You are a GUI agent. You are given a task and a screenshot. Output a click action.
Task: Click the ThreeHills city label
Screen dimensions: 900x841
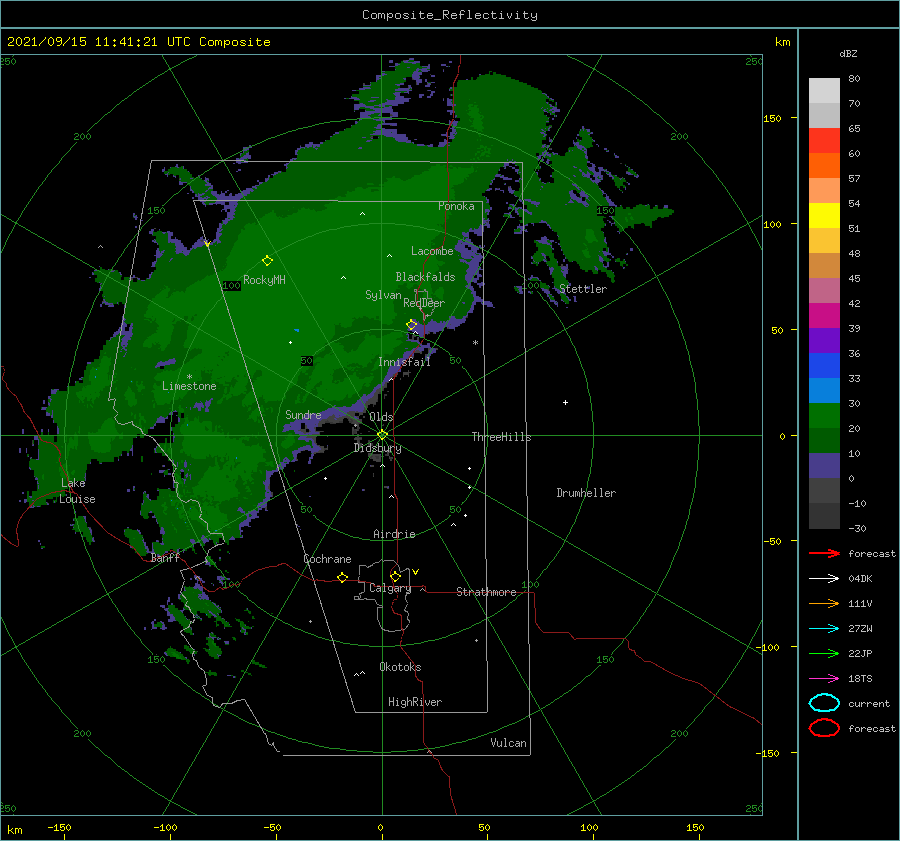(x=501, y=437)
